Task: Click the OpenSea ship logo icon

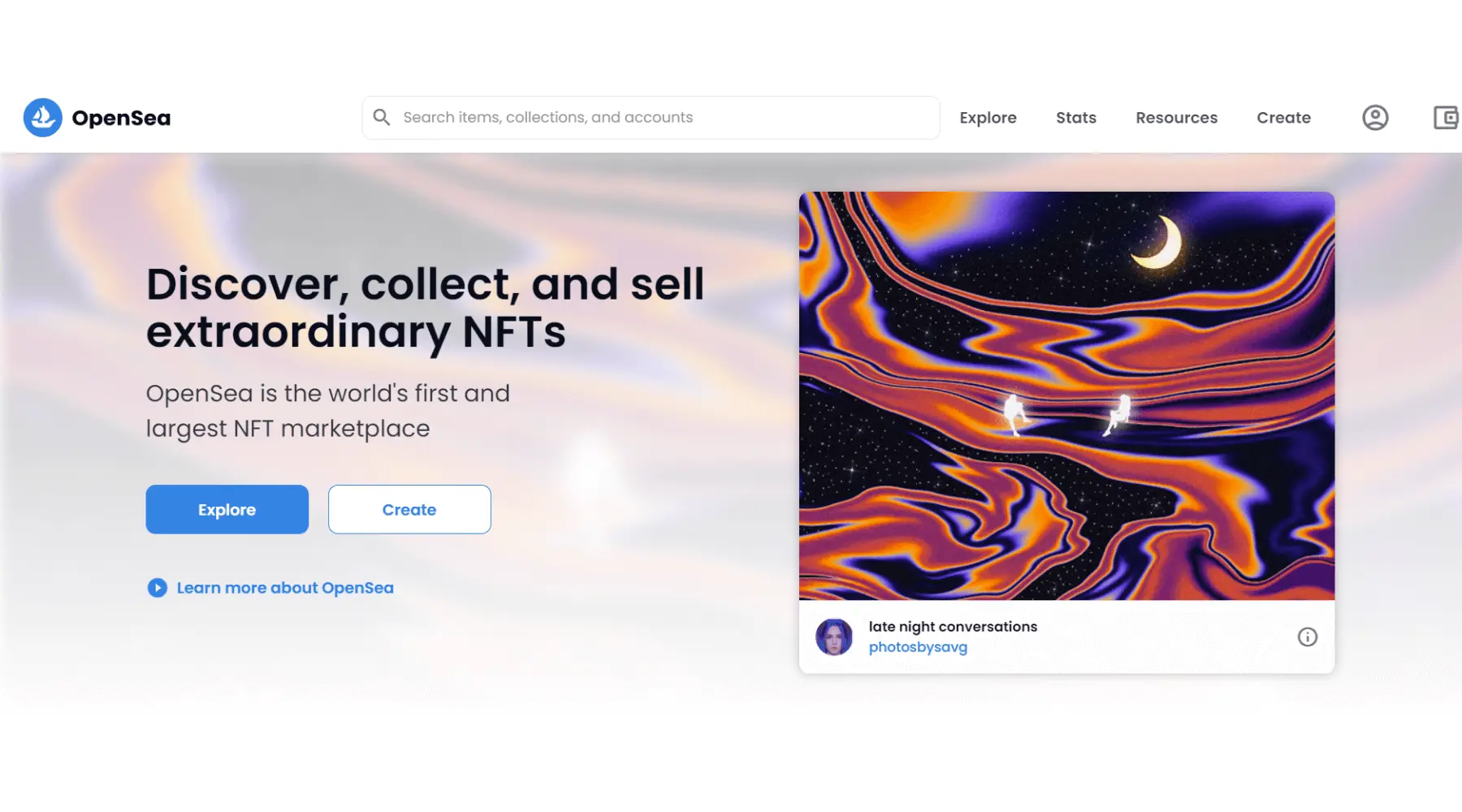Action: pyautogui.click(x=42, y=118)
